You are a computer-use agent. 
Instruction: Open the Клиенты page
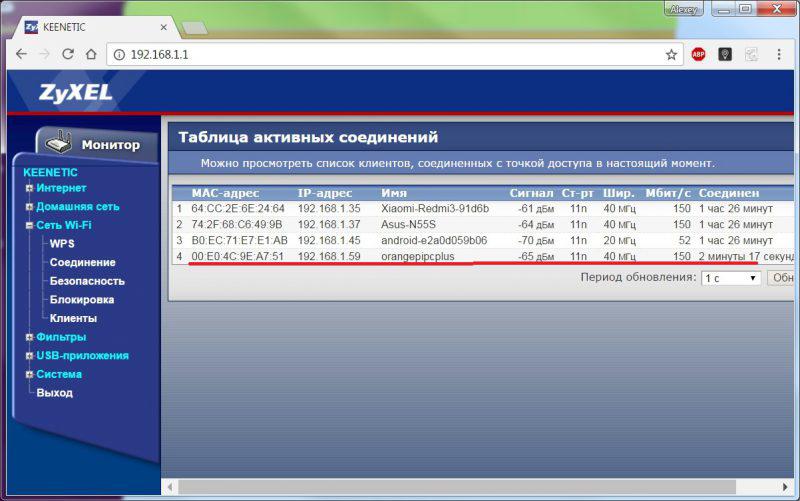(x=72, y=318)
